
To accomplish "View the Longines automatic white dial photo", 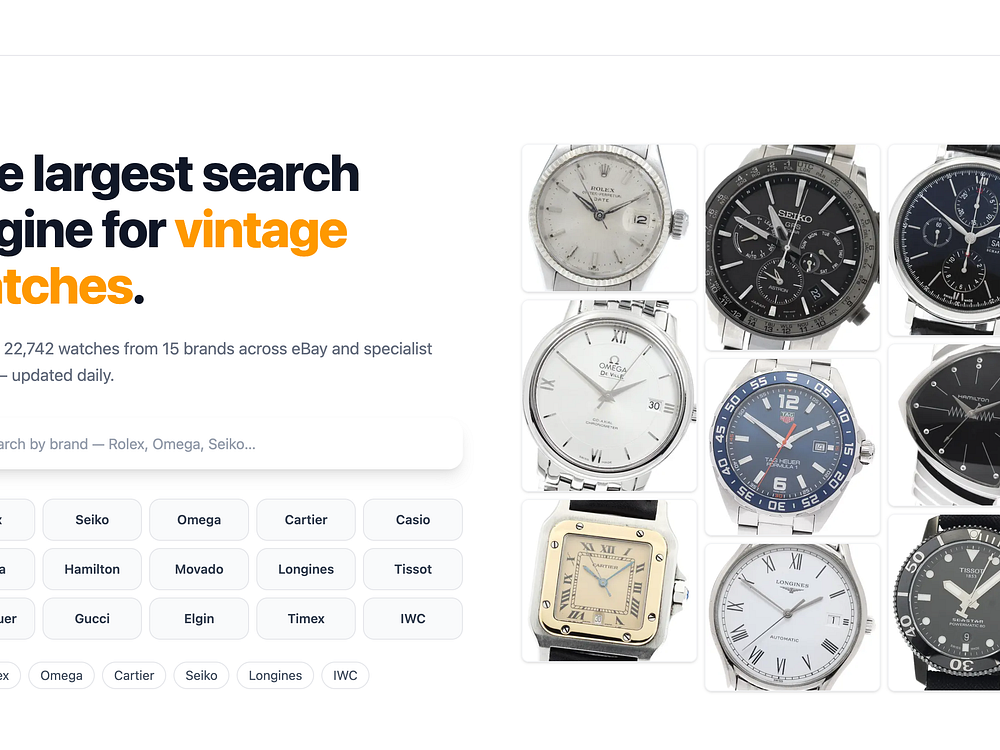I will tap(792, 617).
